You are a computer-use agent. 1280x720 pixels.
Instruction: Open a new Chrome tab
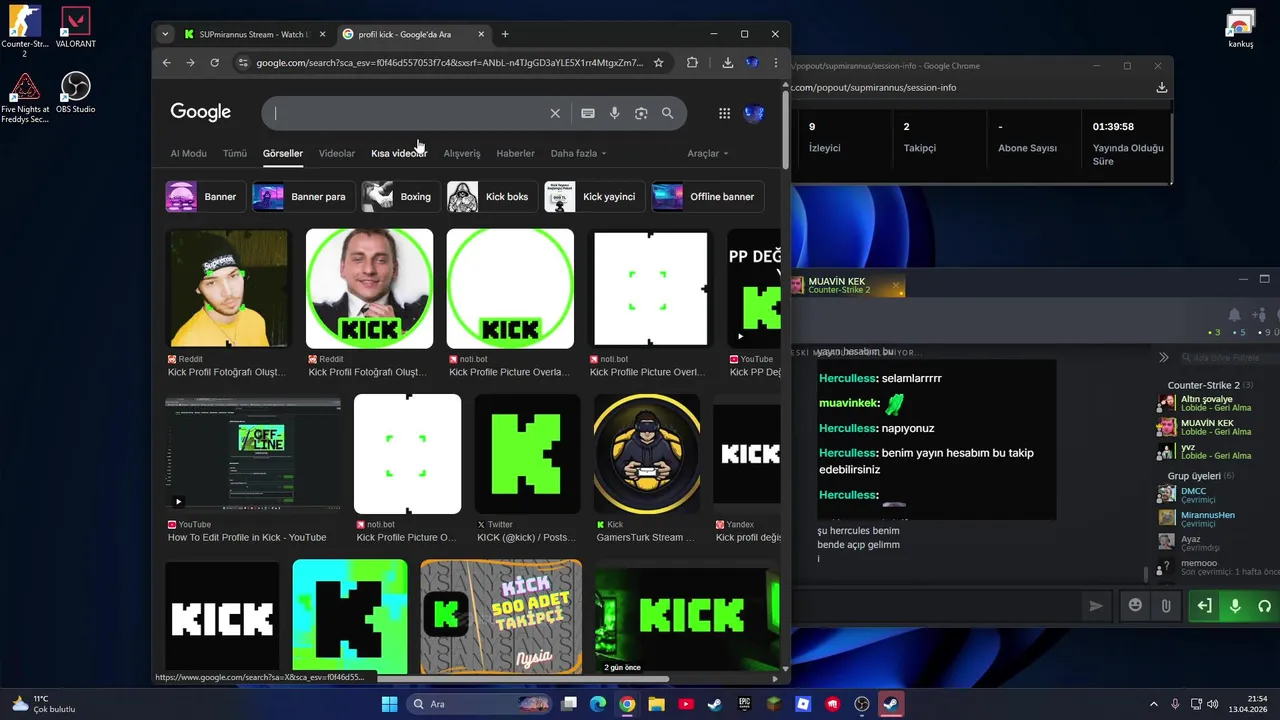[505, 34]
